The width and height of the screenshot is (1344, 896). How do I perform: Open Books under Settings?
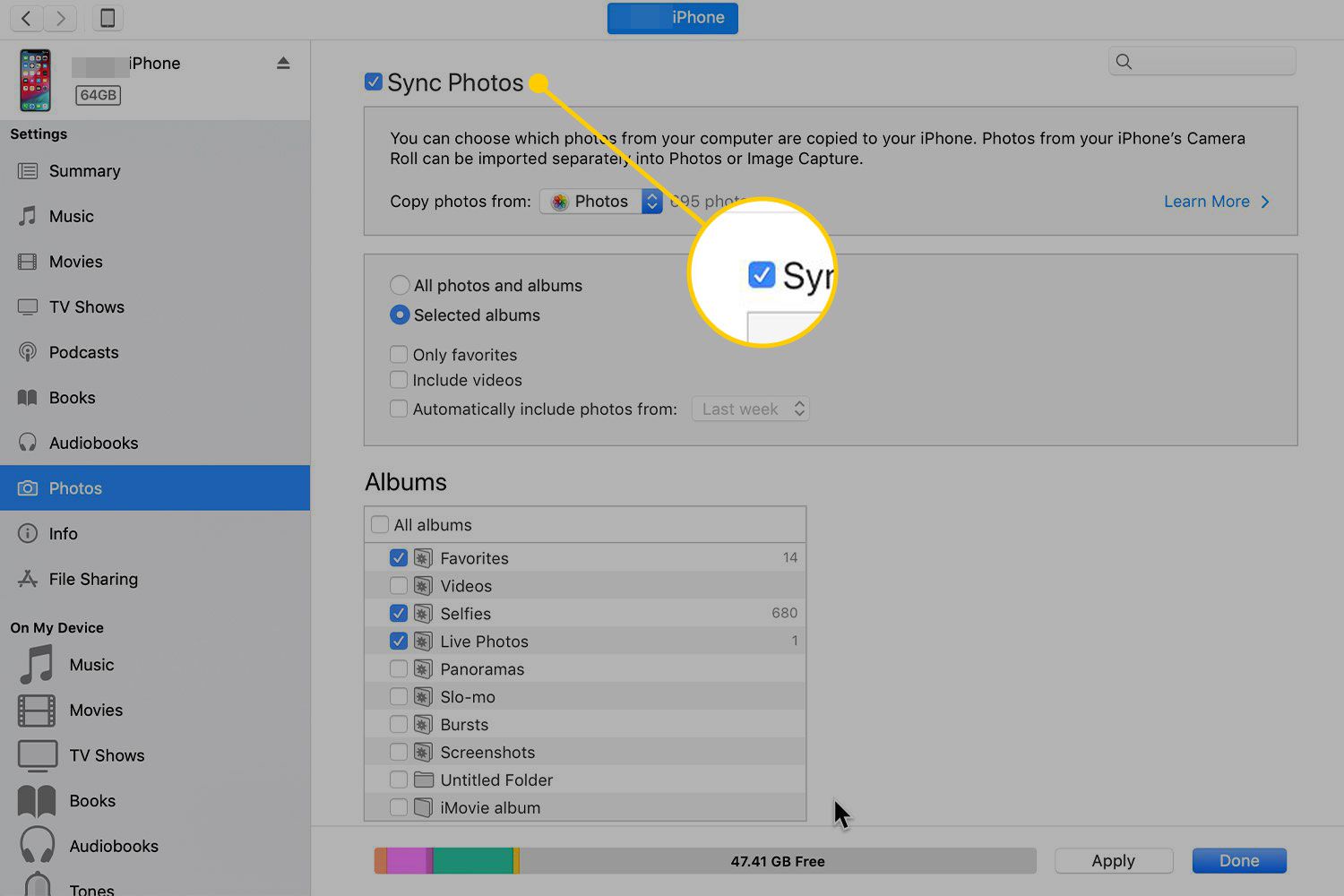pyautogui.click(x=155, y=398)
